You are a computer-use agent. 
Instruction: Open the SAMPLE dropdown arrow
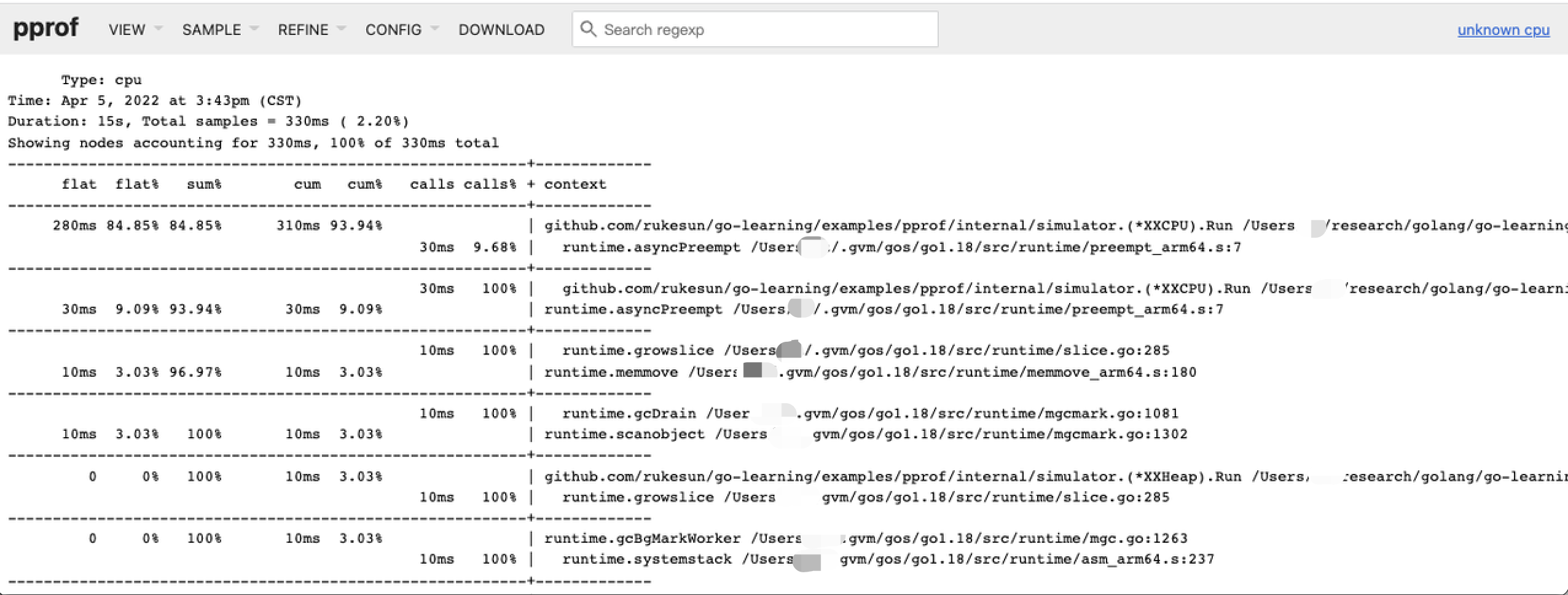[254, 28]
